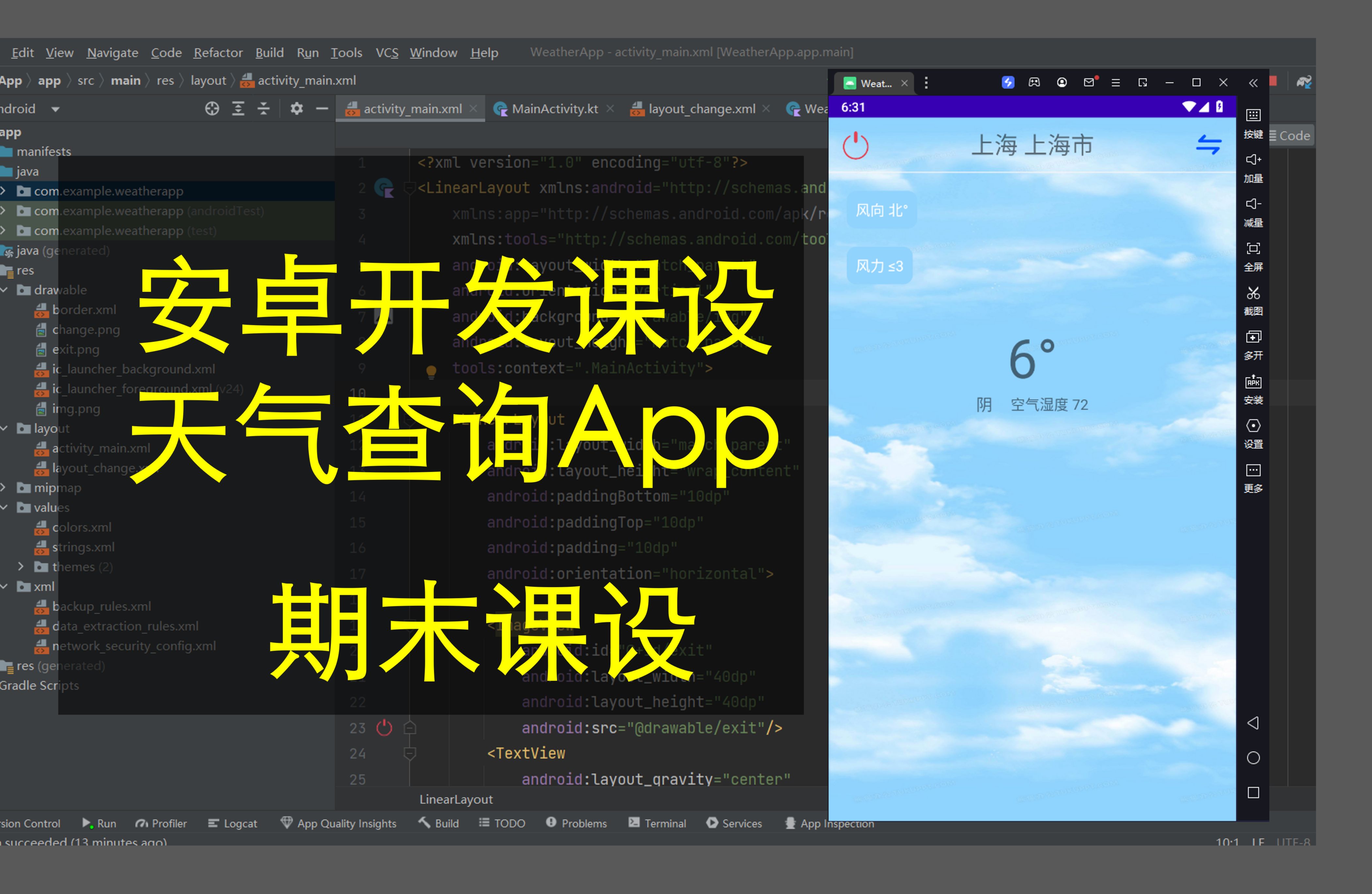Collapse emulator sidebar with double chevron icon
The image size is (1372, 894).
point(1253,83)
